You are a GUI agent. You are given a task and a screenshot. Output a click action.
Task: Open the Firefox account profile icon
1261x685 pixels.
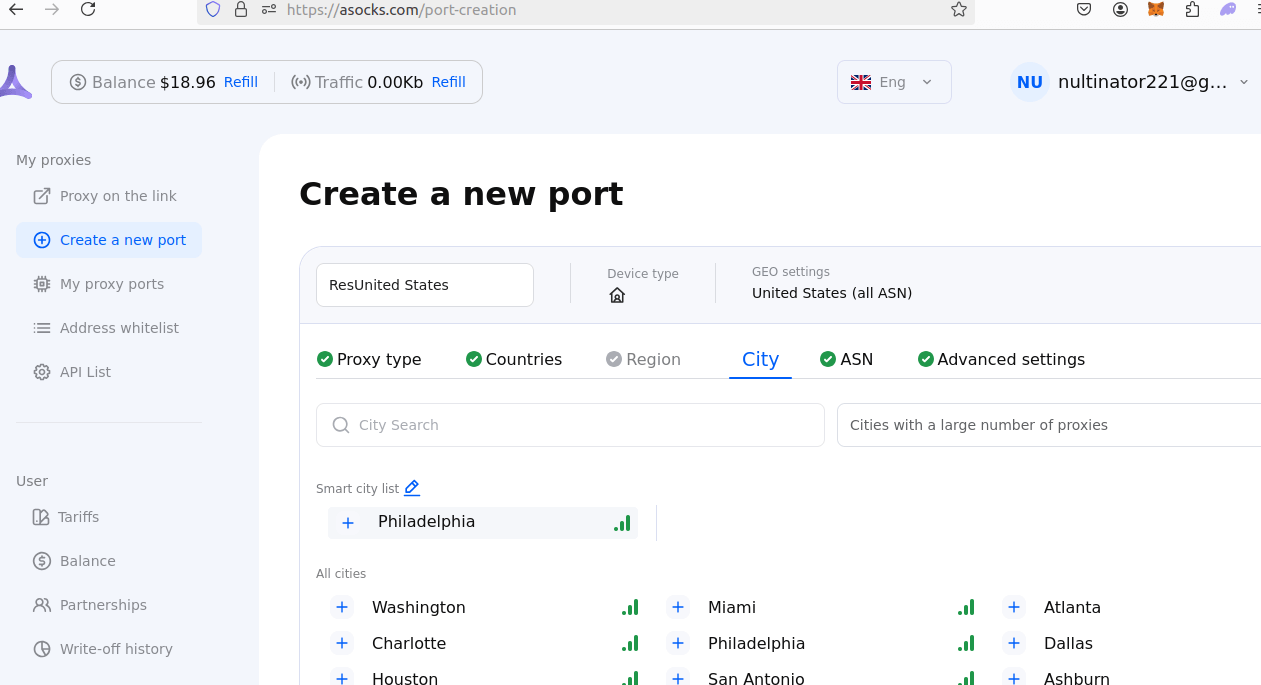[1120, 10]
